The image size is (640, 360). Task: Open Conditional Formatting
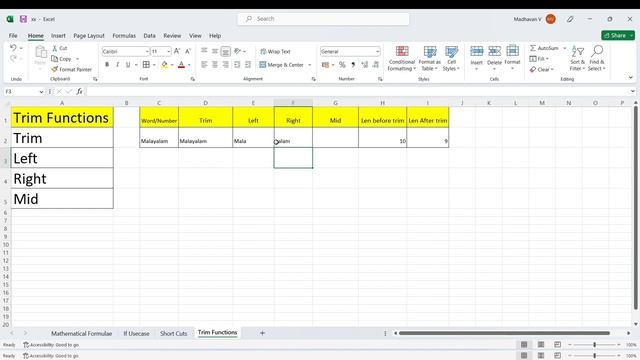pyautogui.click(x=402, y=58)
